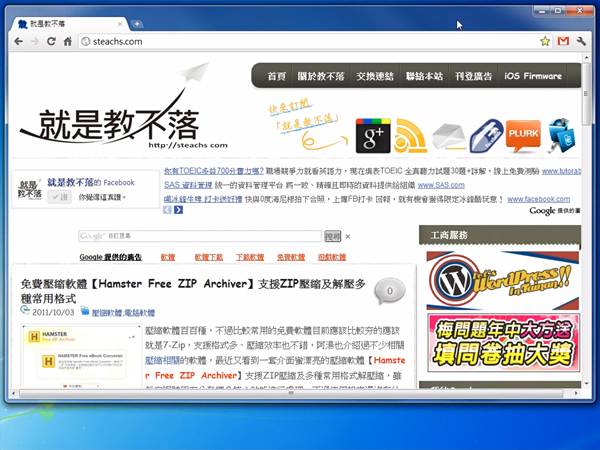Click the vertical scrollbar up arrow
600x450 pixels.
pyautogui.click(x=586, y=57)
